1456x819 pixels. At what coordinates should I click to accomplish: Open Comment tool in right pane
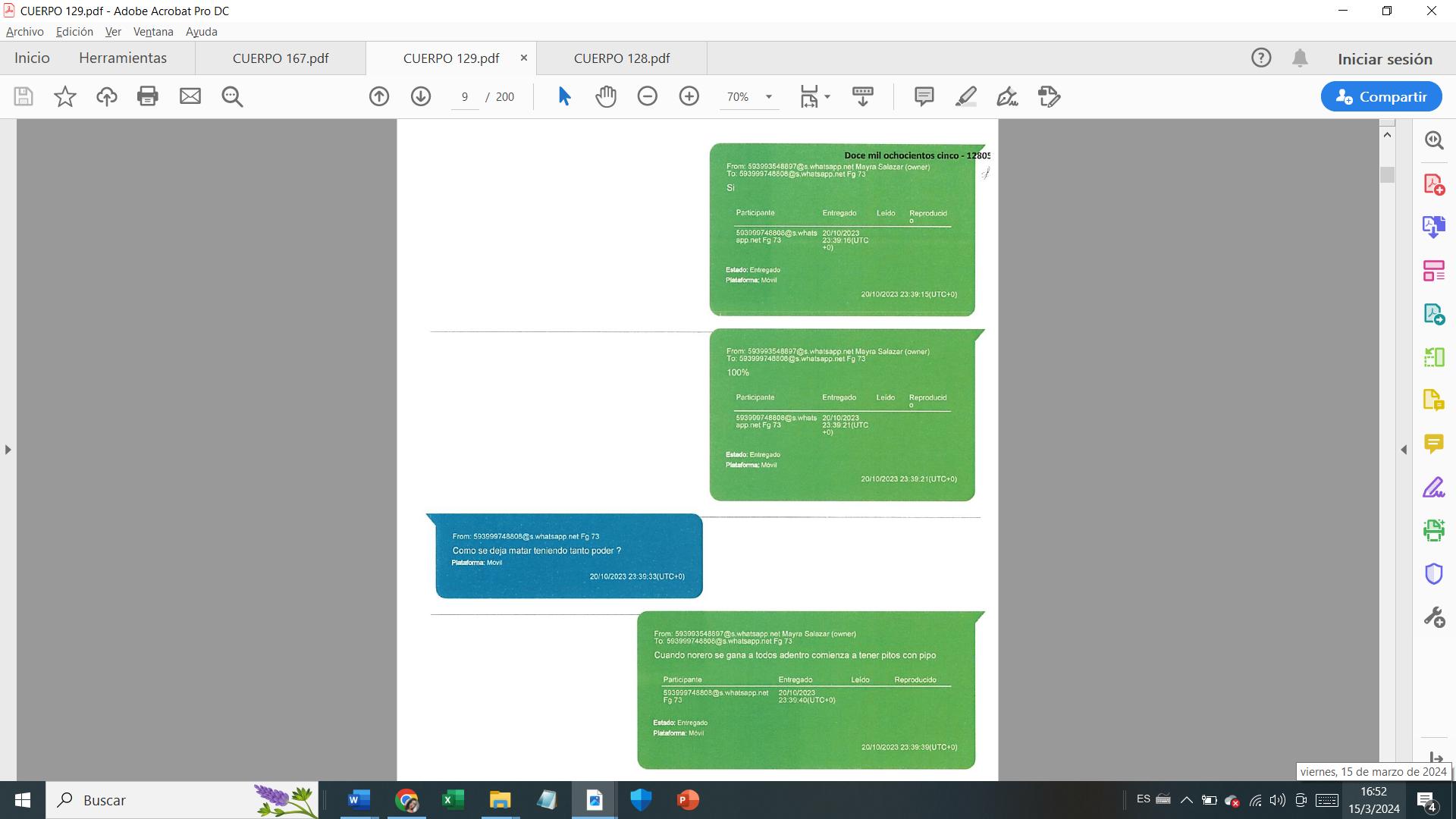[1434, 444]
